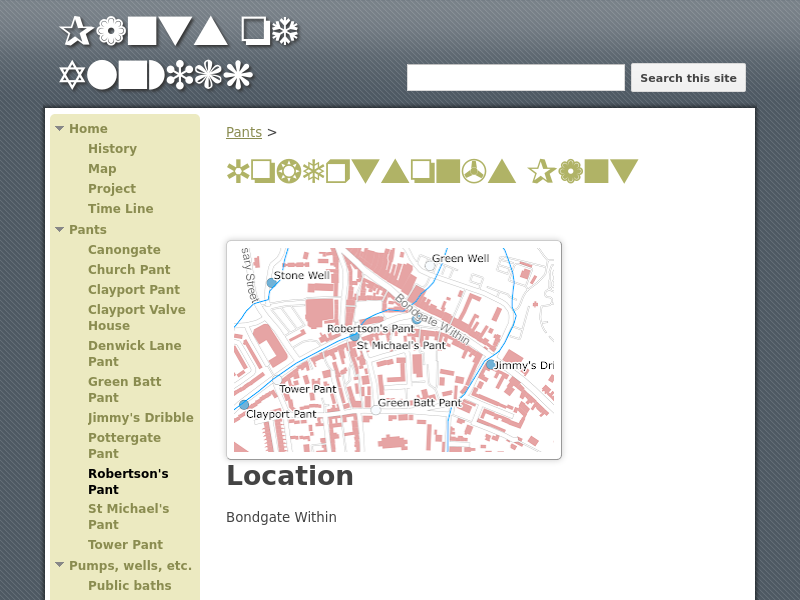800x600 pixels.
Task: Click the Jimmy's Dribble map marker
Action: click(490, 365)
